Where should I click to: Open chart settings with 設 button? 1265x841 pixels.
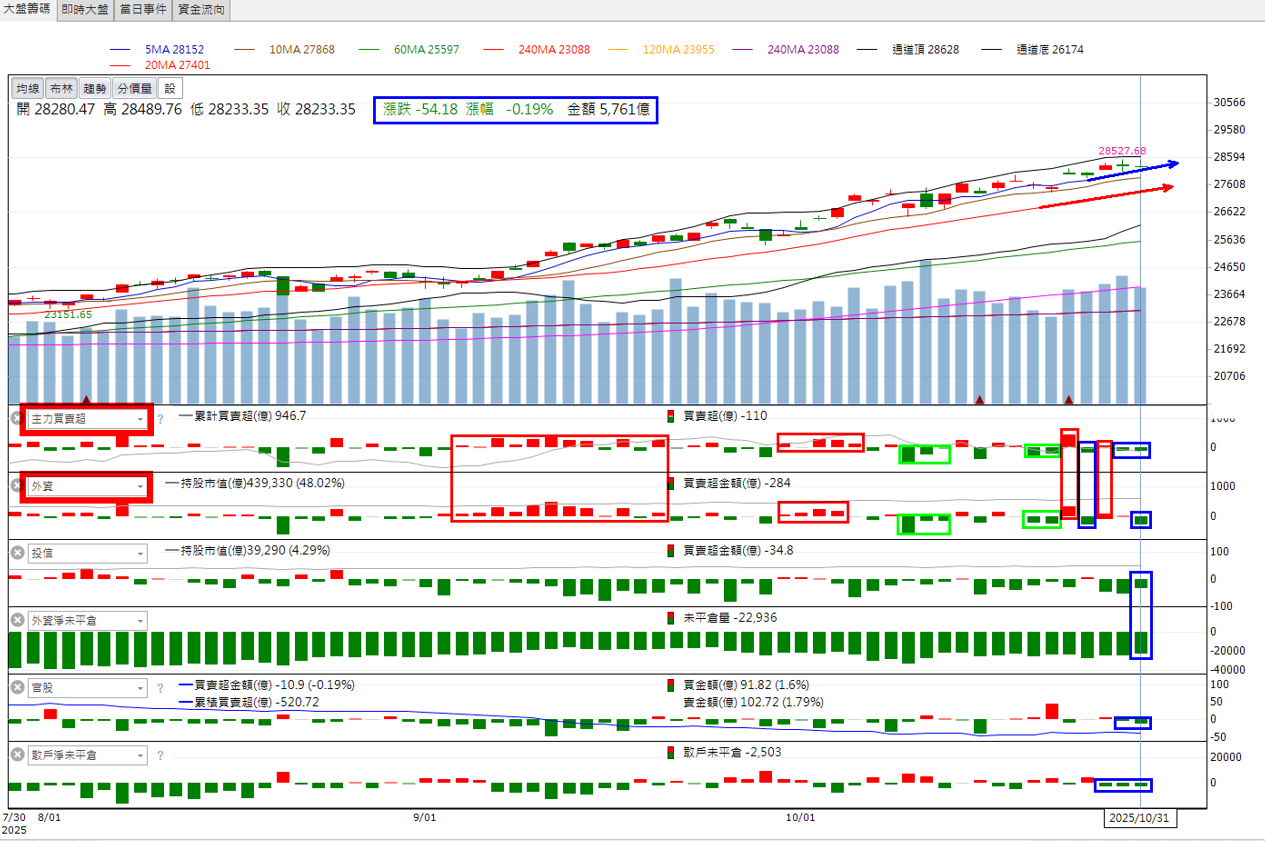(169, 89)
